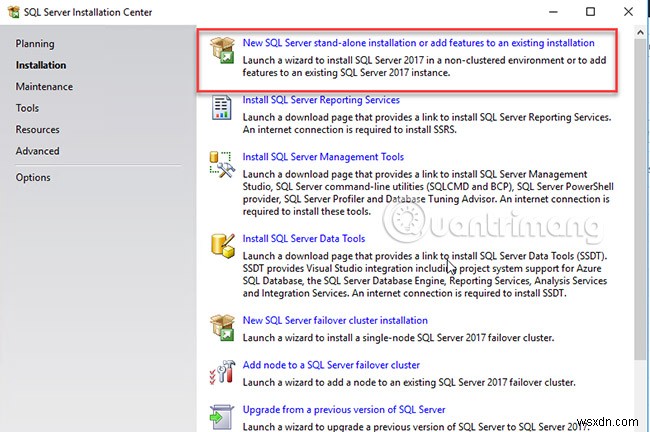Open Install SQL Server Reporting Services link
Image resolution: width=650 pixels, height=432 pixels.
[x=321, y=100]
